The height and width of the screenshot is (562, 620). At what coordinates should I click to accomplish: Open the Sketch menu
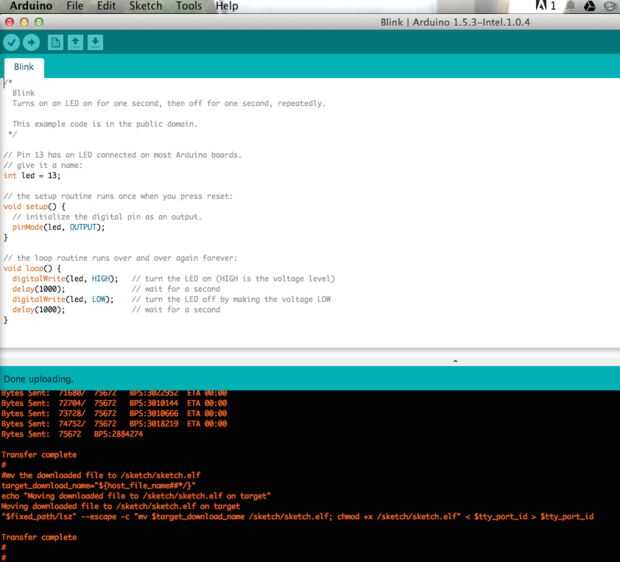coord(146,6)
